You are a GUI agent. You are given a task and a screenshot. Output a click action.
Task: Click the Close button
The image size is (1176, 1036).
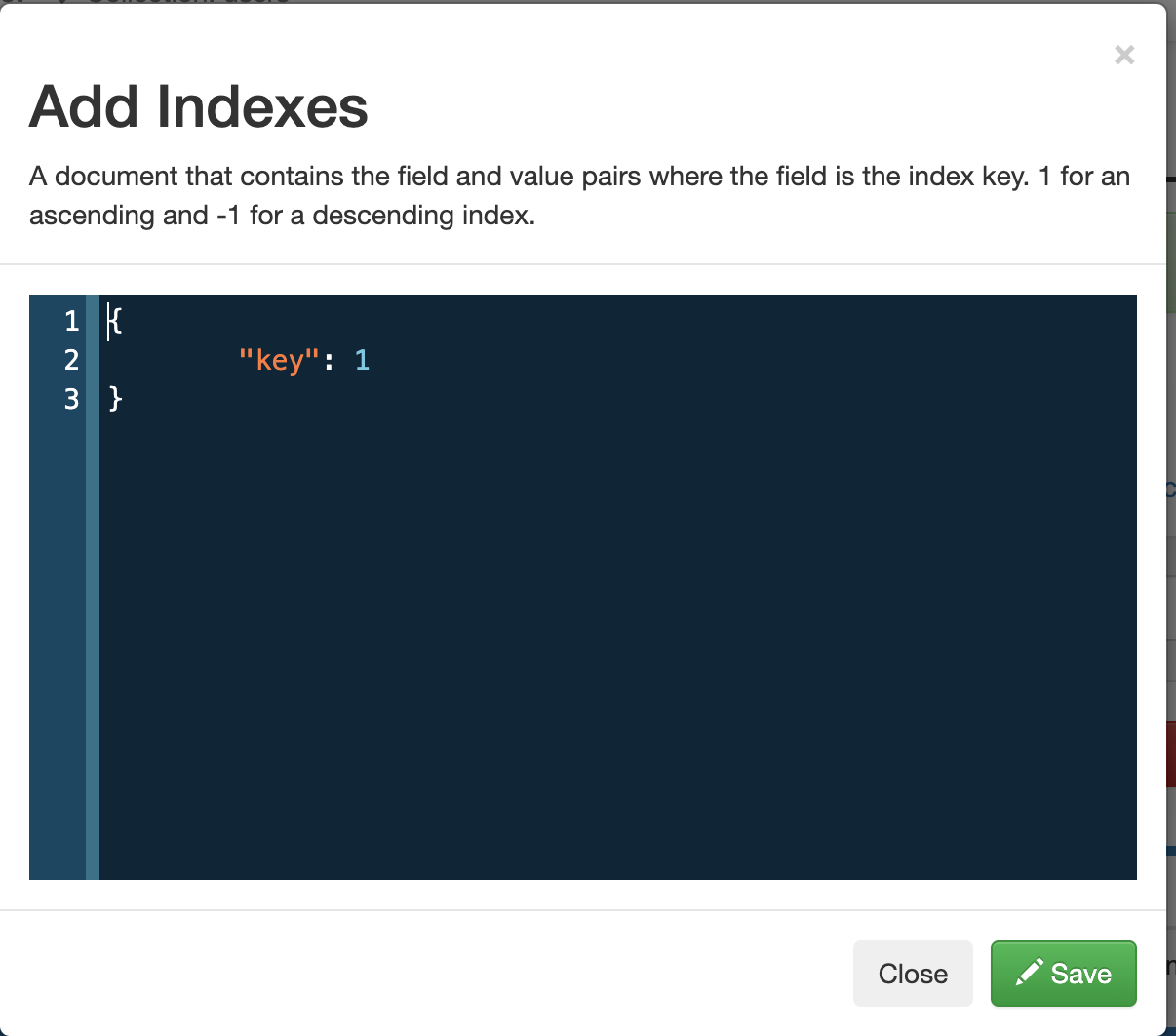click(x=913, y=974)
